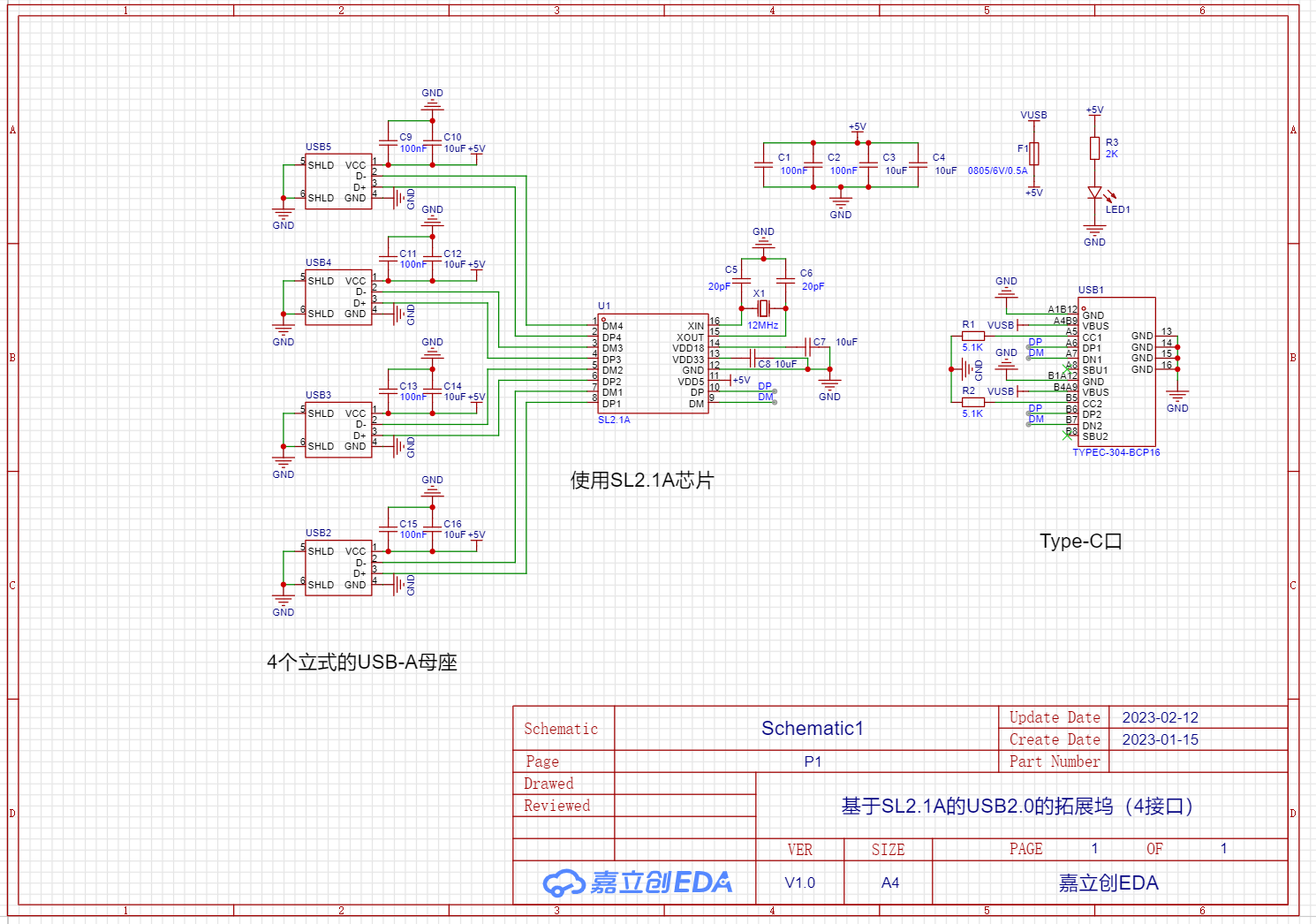Screen dimensions: 1316x924
Task: Select capacitor C1 100nF
Action: tap(763, 164)
